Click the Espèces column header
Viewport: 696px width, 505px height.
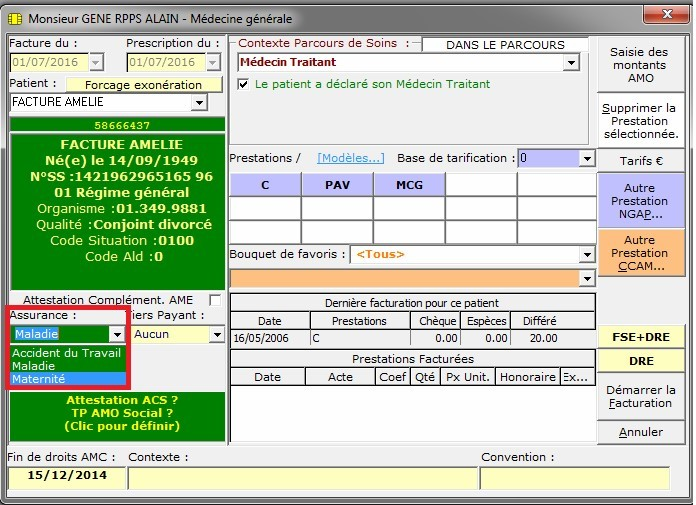pos(486,321)
